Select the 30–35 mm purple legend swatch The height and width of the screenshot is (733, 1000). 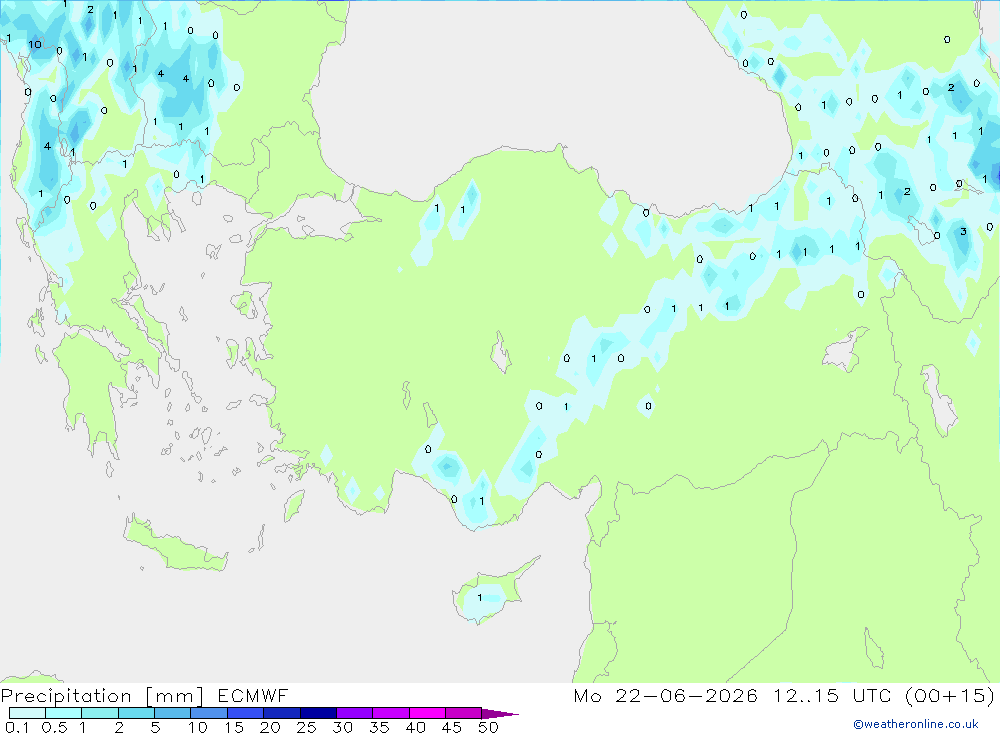(x=354, y=713)
